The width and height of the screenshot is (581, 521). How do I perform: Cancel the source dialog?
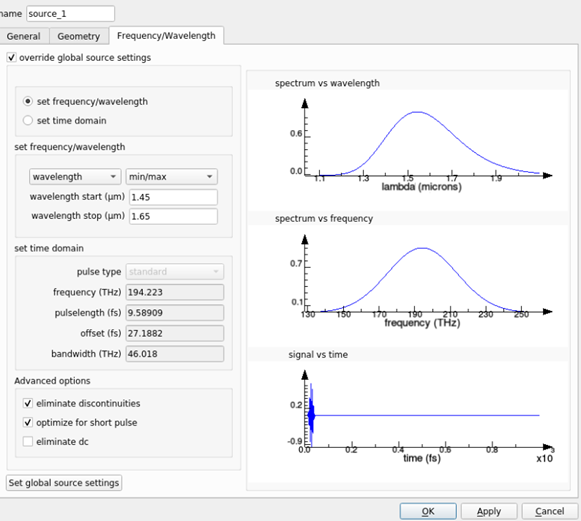click(550, 511)
